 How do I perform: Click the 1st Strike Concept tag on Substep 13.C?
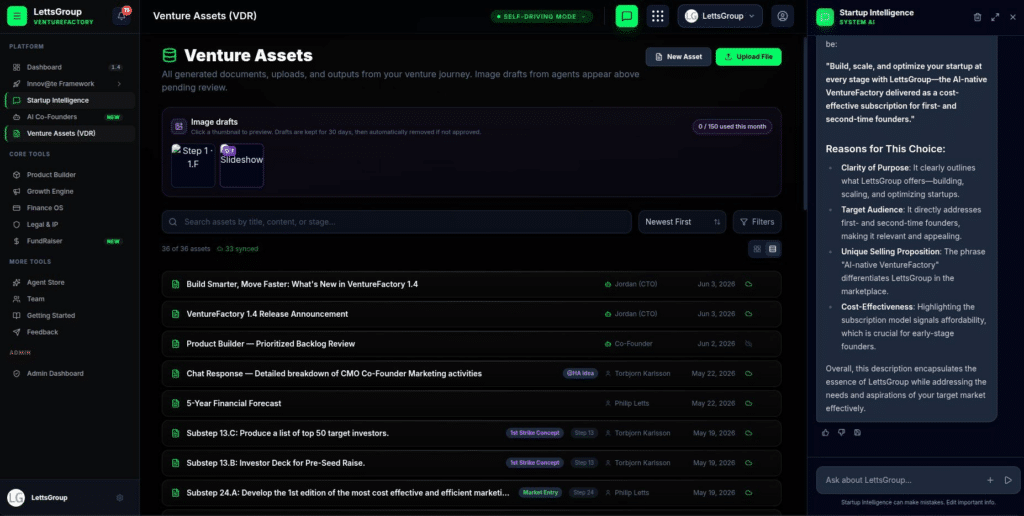click(x=535, y=433)
